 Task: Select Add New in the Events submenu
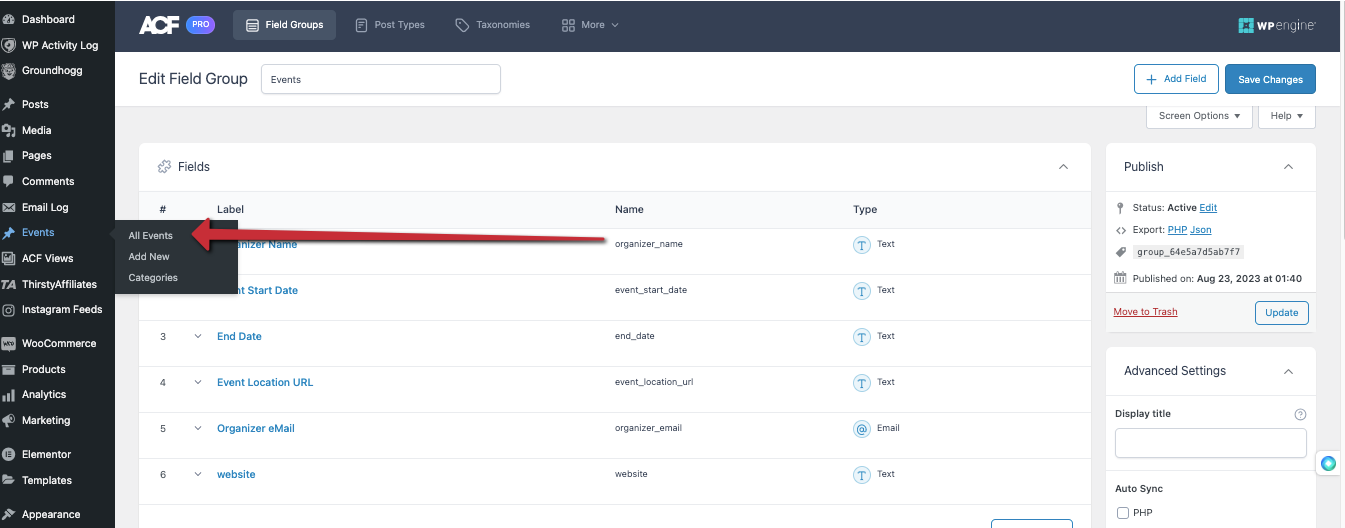tap(149, 257)
